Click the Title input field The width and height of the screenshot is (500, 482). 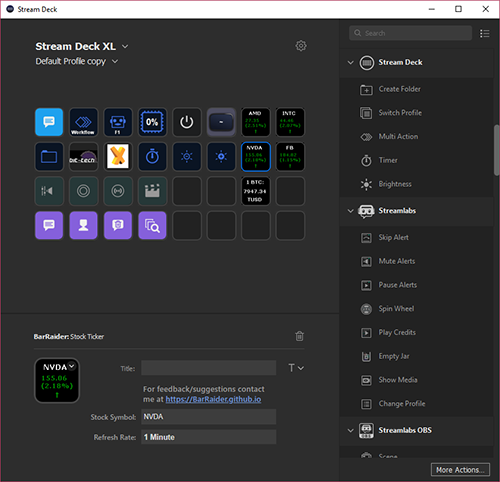209,368
